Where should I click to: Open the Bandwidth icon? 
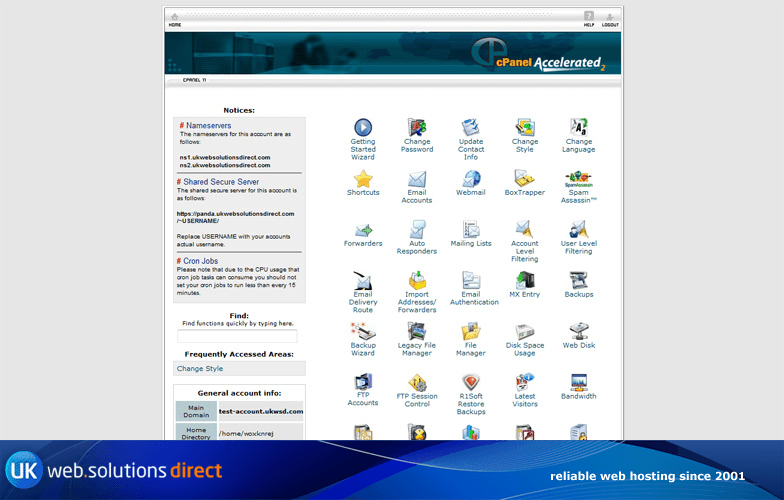578,382
